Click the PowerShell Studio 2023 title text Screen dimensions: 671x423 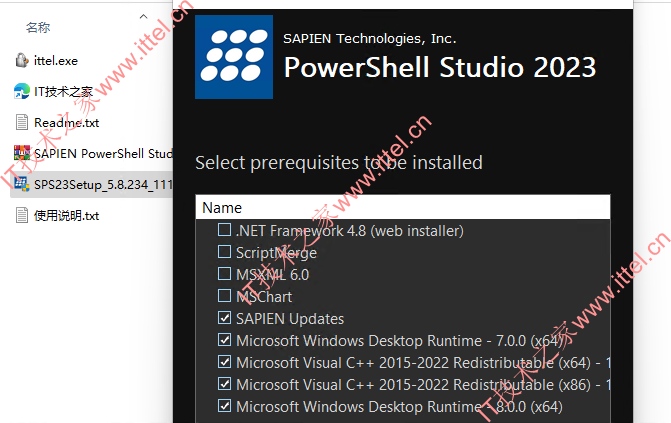(440, 67)
